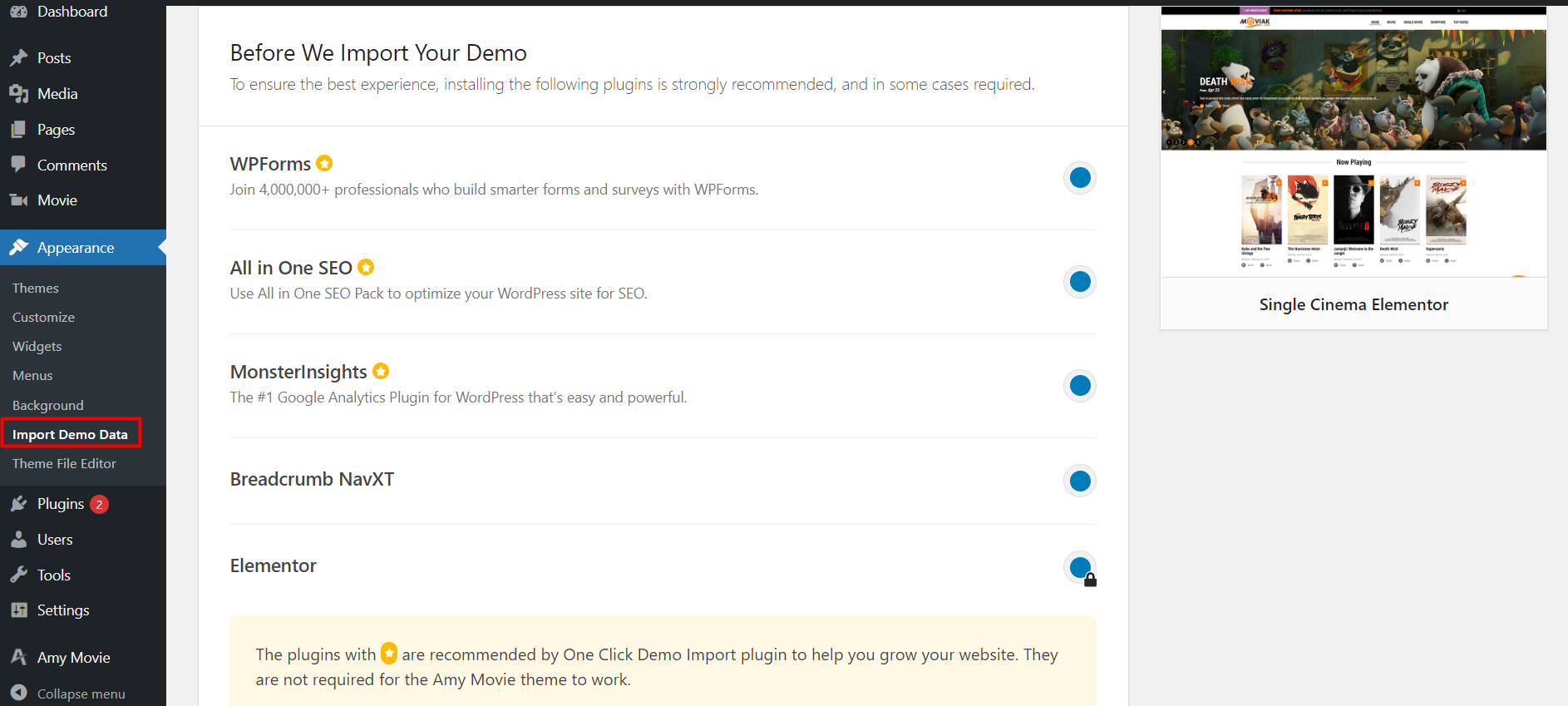This screenshot has height=706, width=1568.
Task: Toggle the All in One SEO plugin switch
Action: (x=1080, y=281)
